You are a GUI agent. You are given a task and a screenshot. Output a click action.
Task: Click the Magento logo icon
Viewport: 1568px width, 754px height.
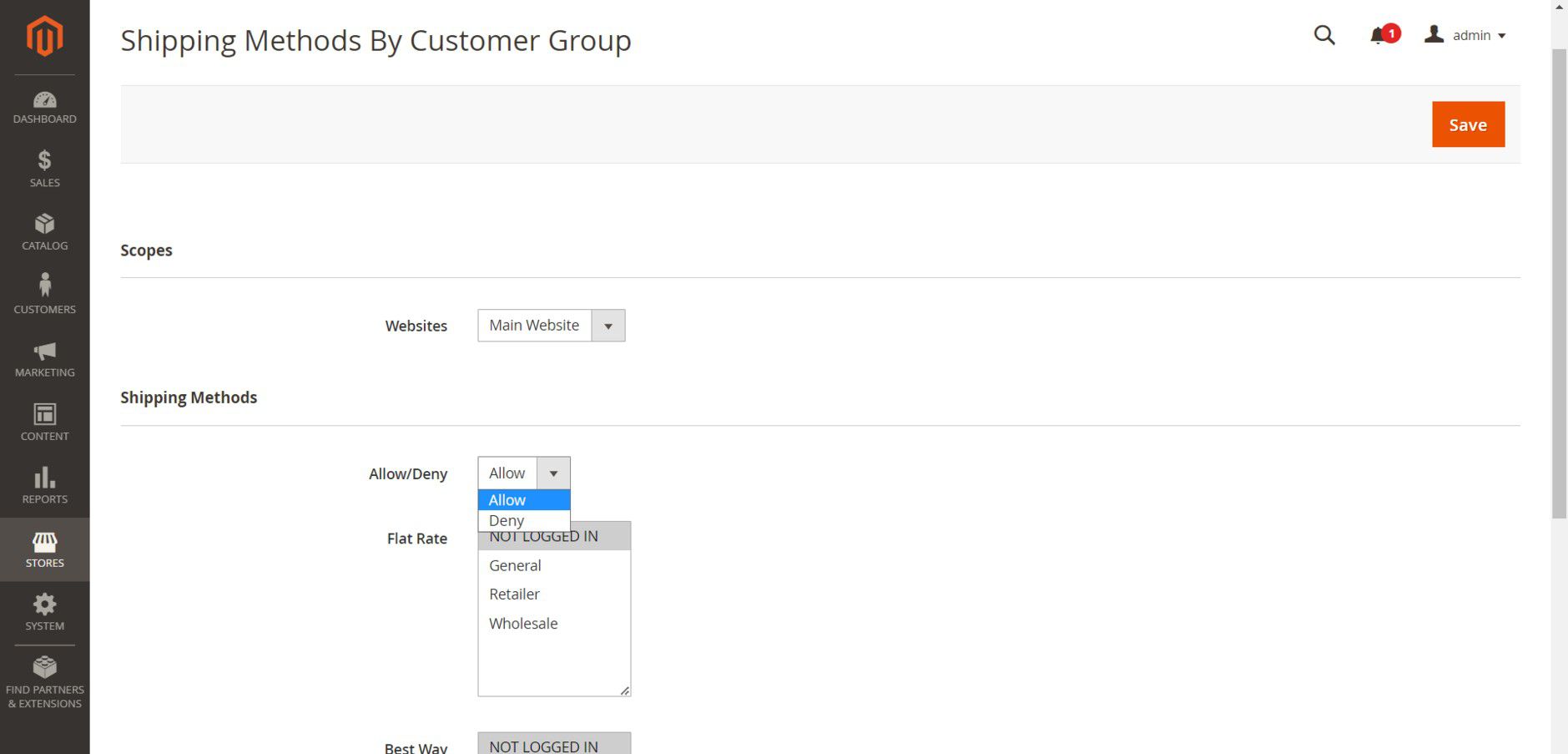(x=44, y=36)
